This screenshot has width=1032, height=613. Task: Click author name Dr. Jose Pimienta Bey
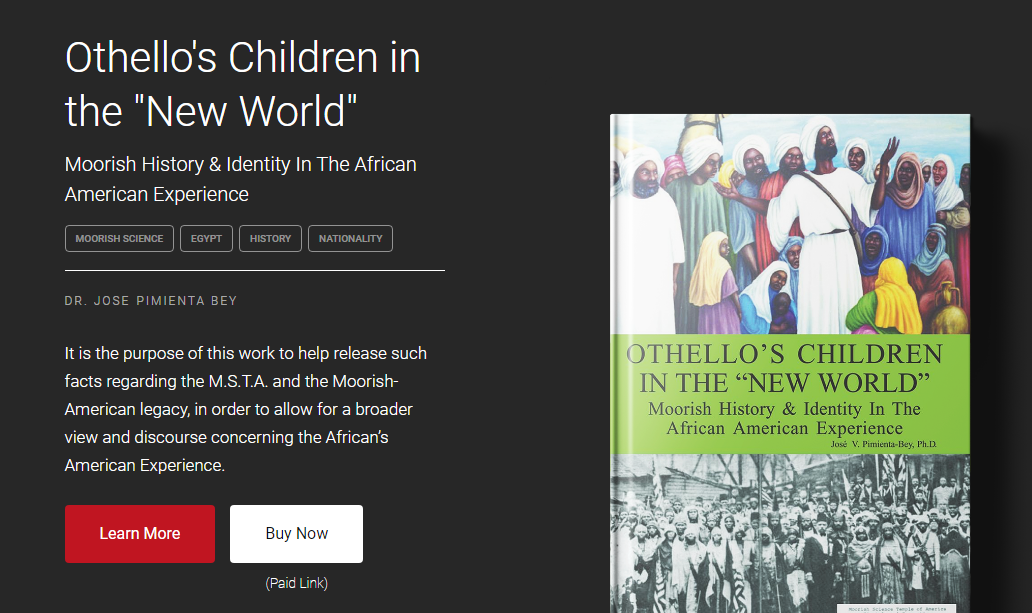coord(151,301)
